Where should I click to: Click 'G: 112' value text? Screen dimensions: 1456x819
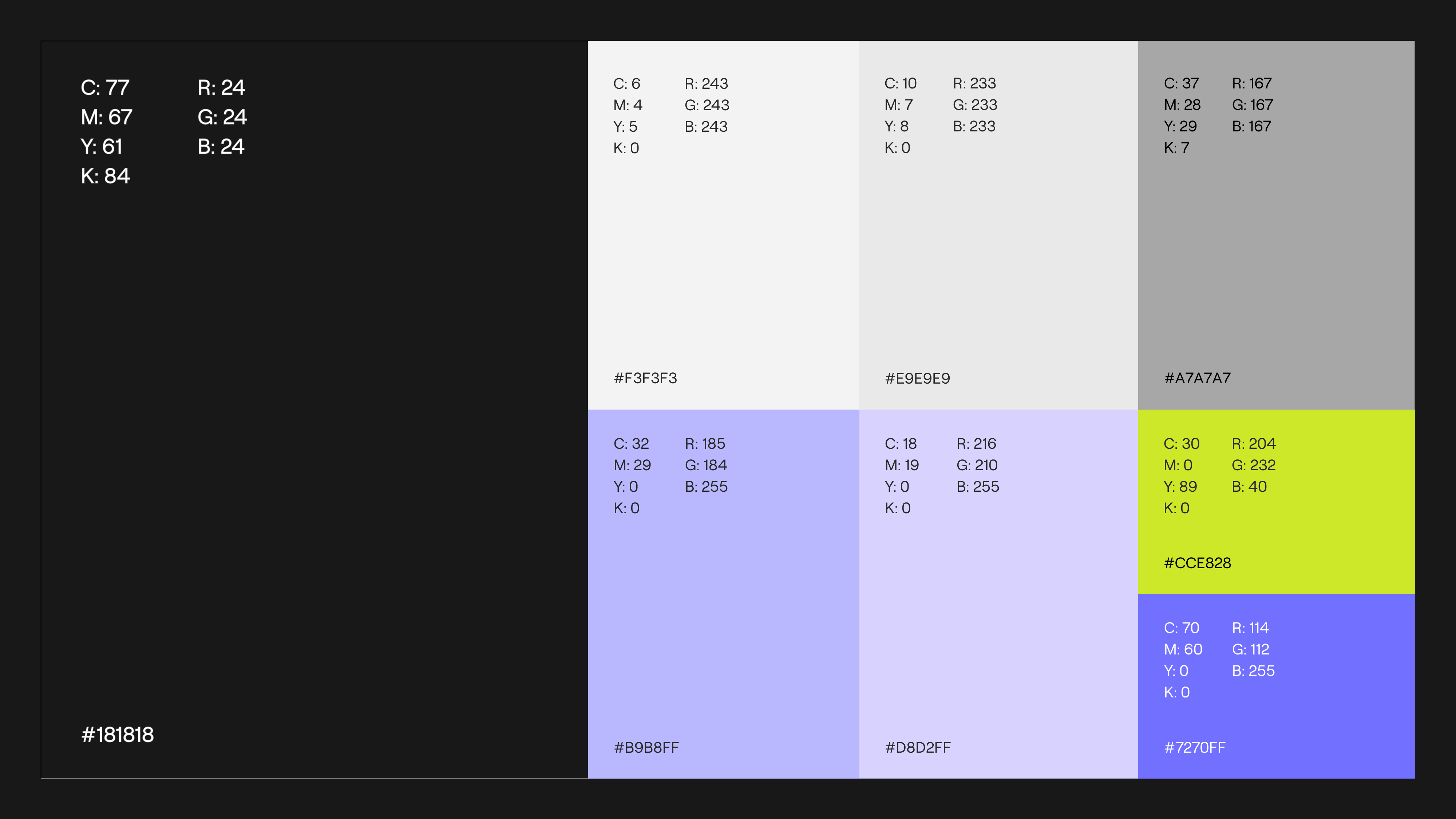click(x=1251, y=649)
